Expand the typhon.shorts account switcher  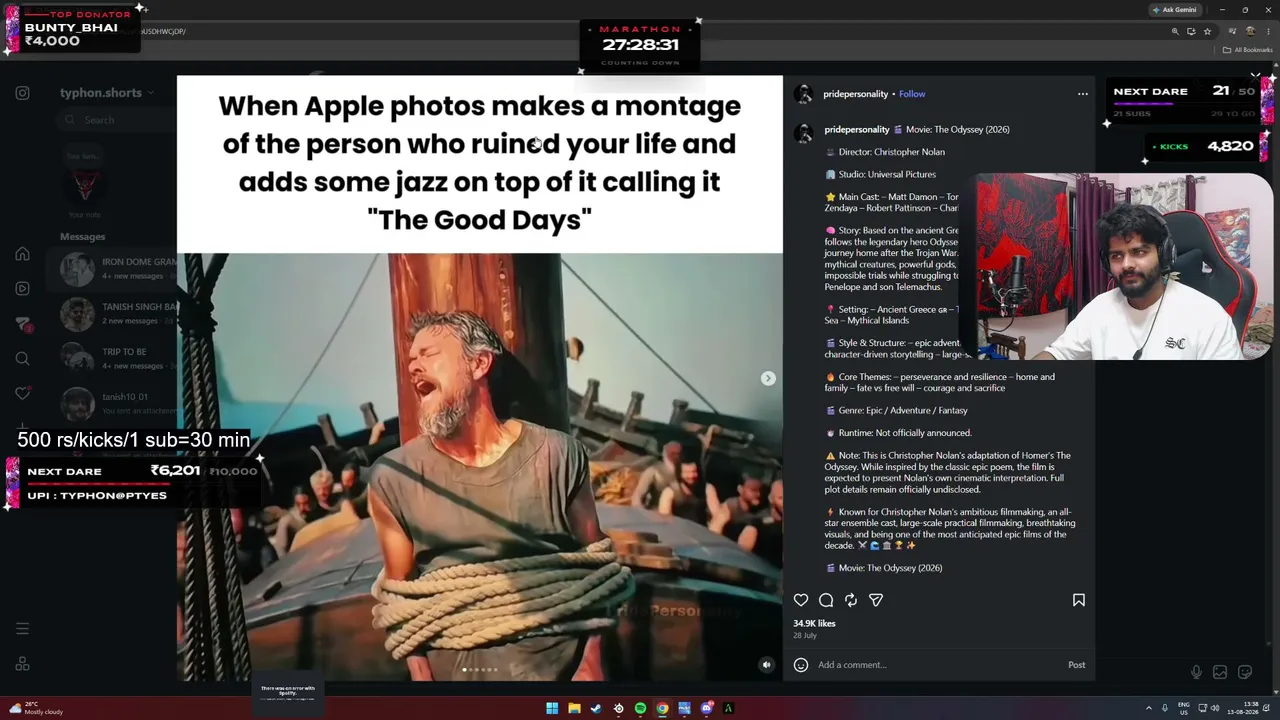(107, 93)
